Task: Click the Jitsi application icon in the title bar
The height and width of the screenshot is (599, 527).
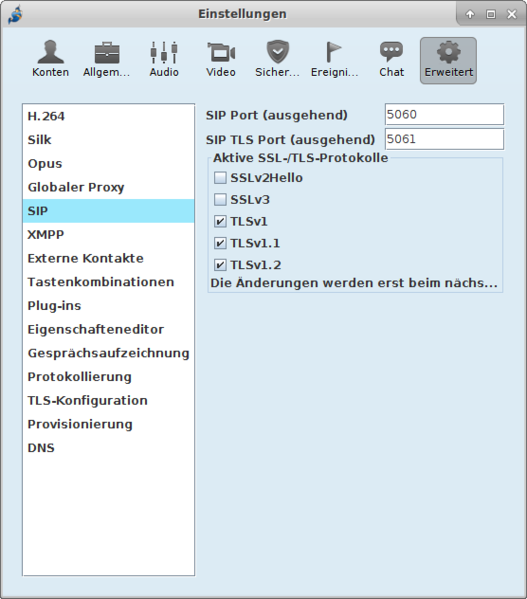Action: pyautogui.click(x=15, y=15)
